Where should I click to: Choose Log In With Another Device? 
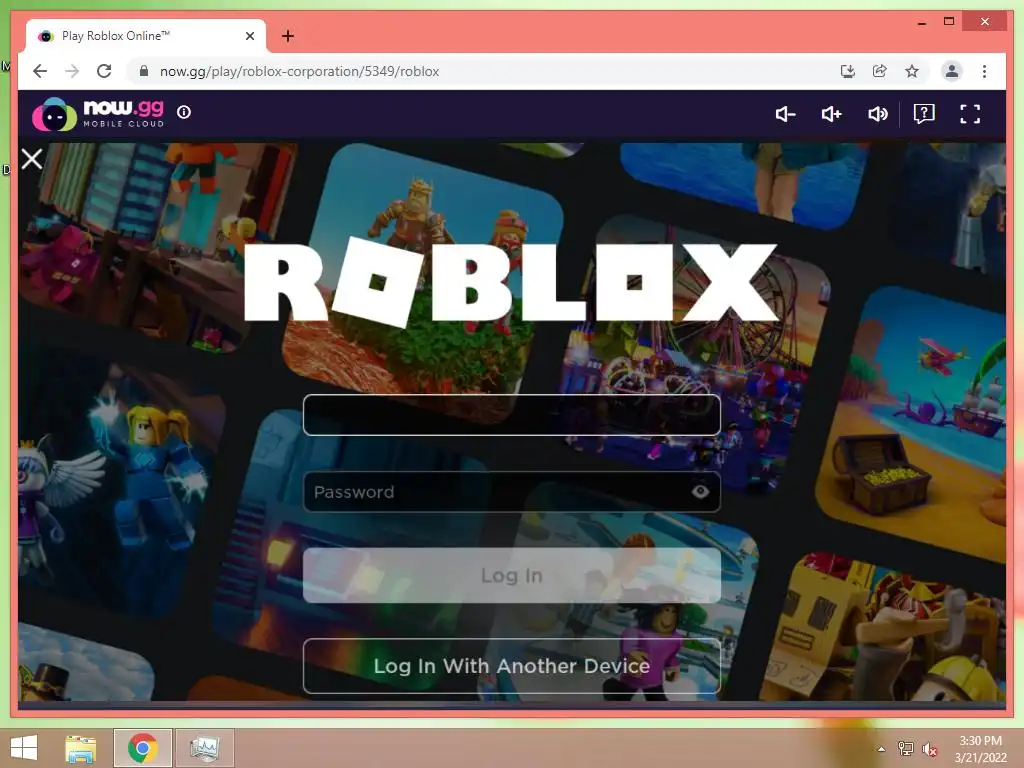pyautogui.click(x=511, y=666)
